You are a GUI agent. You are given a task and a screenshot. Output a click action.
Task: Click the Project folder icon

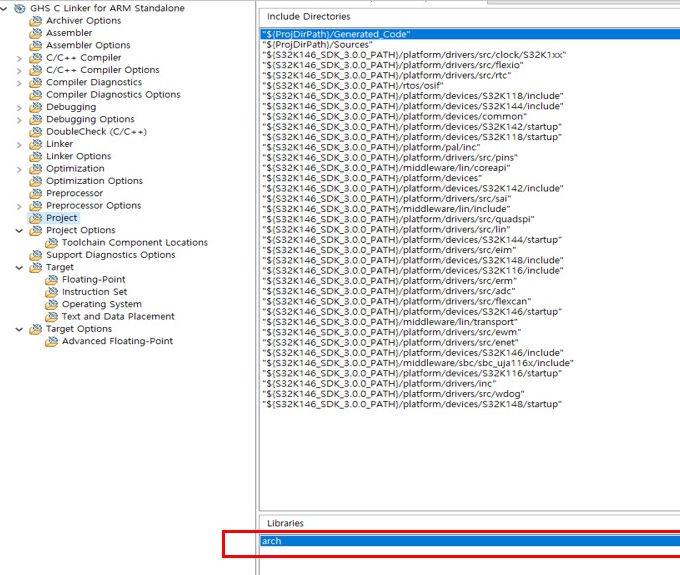coord(36,218)
